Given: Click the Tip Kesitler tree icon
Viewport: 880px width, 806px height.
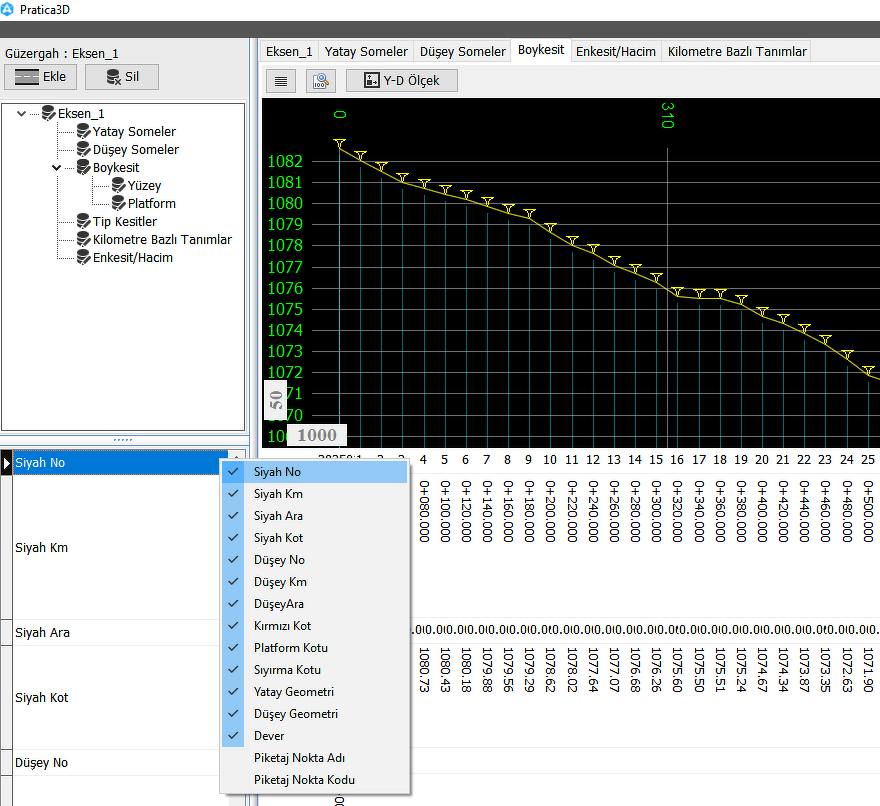Looking at the screenshot, I should tap(83, 221).
